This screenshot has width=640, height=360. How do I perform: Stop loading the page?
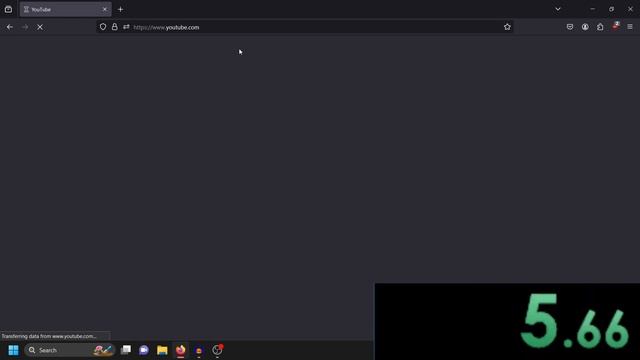point(40,27)
